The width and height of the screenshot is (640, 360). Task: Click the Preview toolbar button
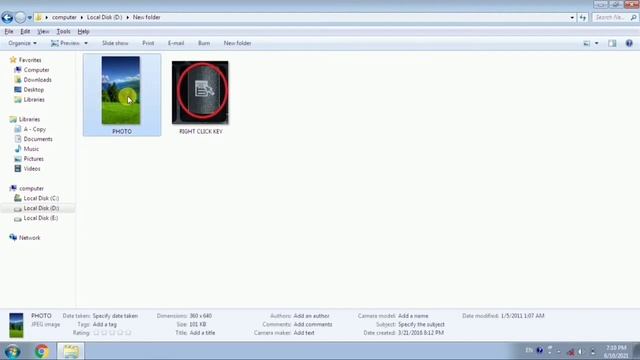(x=65, y=43)
